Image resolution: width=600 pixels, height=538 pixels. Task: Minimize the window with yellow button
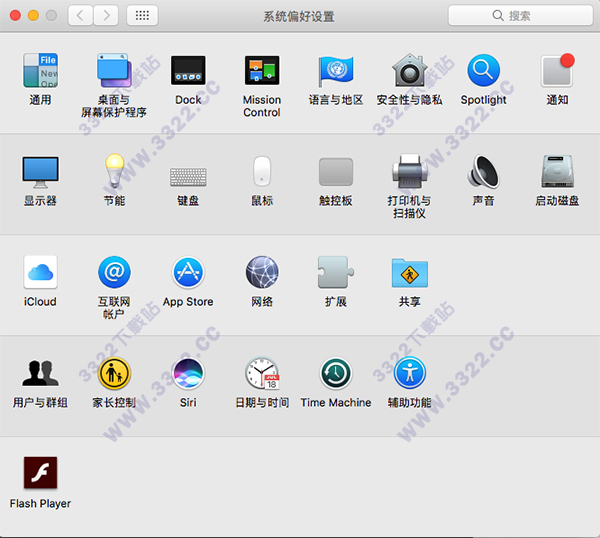point(33,15)
